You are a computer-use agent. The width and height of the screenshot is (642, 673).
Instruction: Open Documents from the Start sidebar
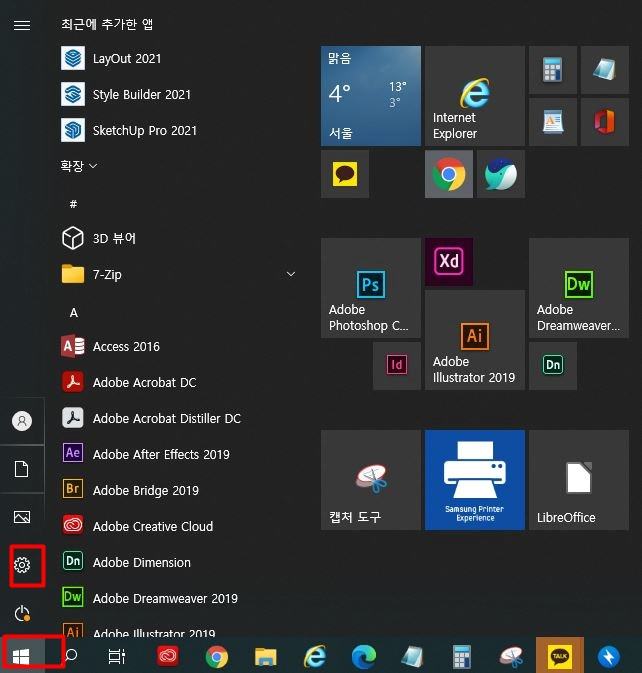click(22, 469)
